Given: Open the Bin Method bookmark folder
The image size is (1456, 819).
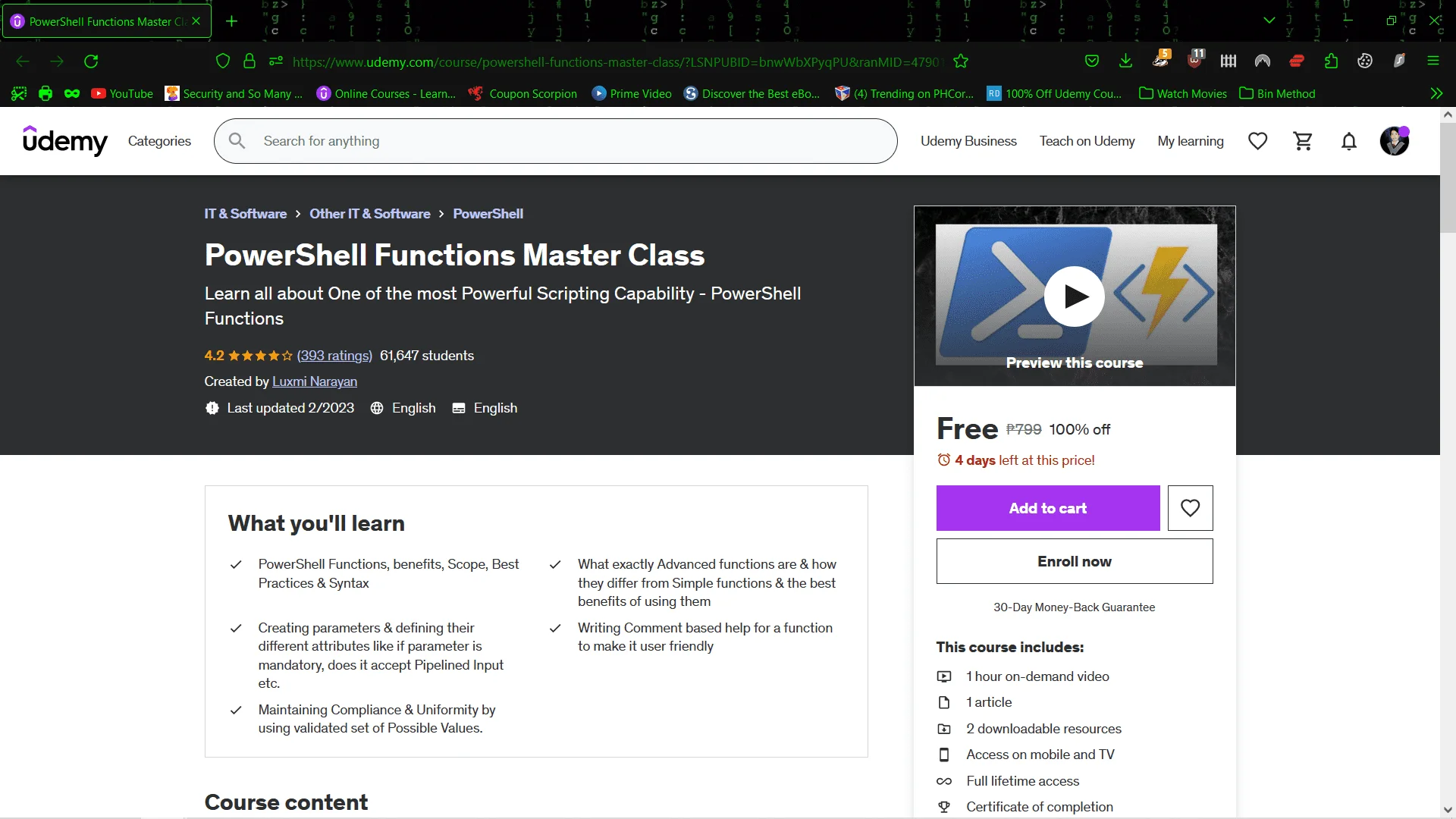Looking at the screenshot, I should pyautogui.click(x=1278, y=93).
